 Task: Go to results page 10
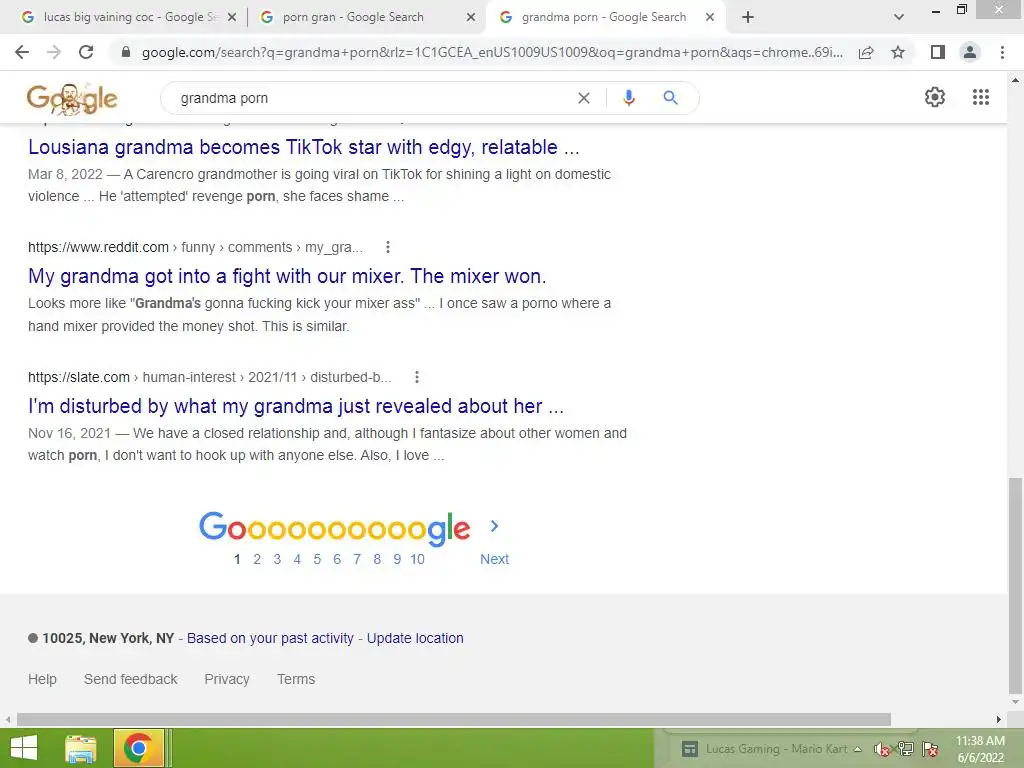(417, 559)
